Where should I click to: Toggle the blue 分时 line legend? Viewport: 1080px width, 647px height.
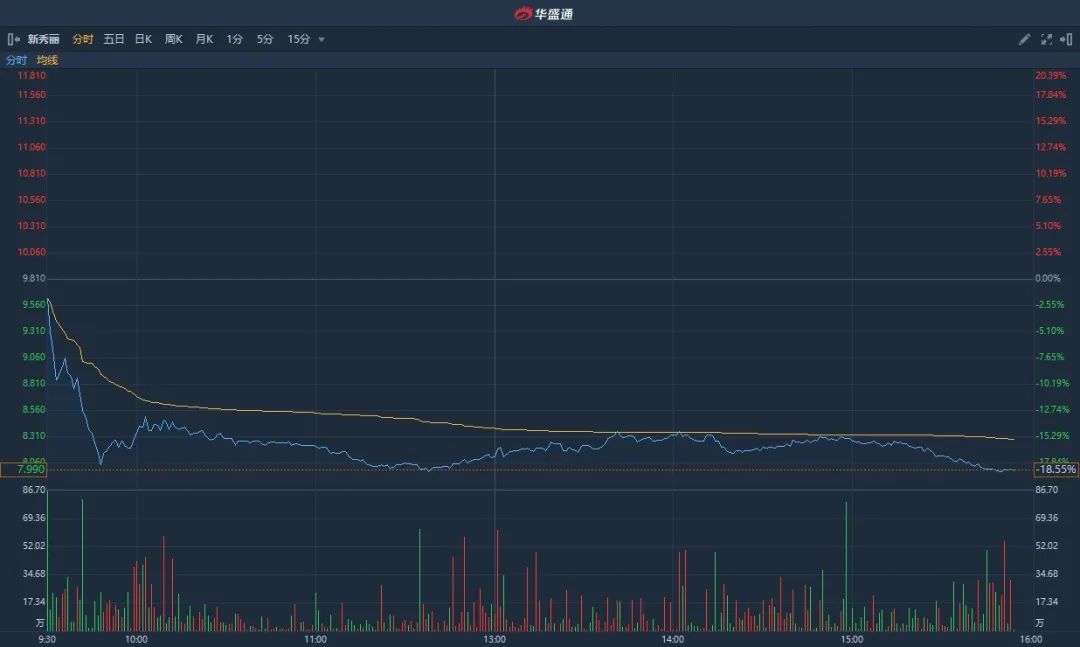coord(17,60)
